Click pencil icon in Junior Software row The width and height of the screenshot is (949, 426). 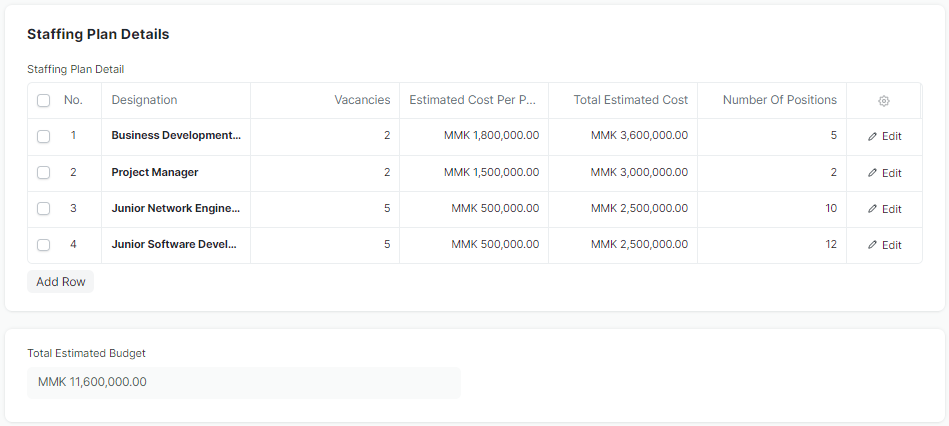coord(872,245)
